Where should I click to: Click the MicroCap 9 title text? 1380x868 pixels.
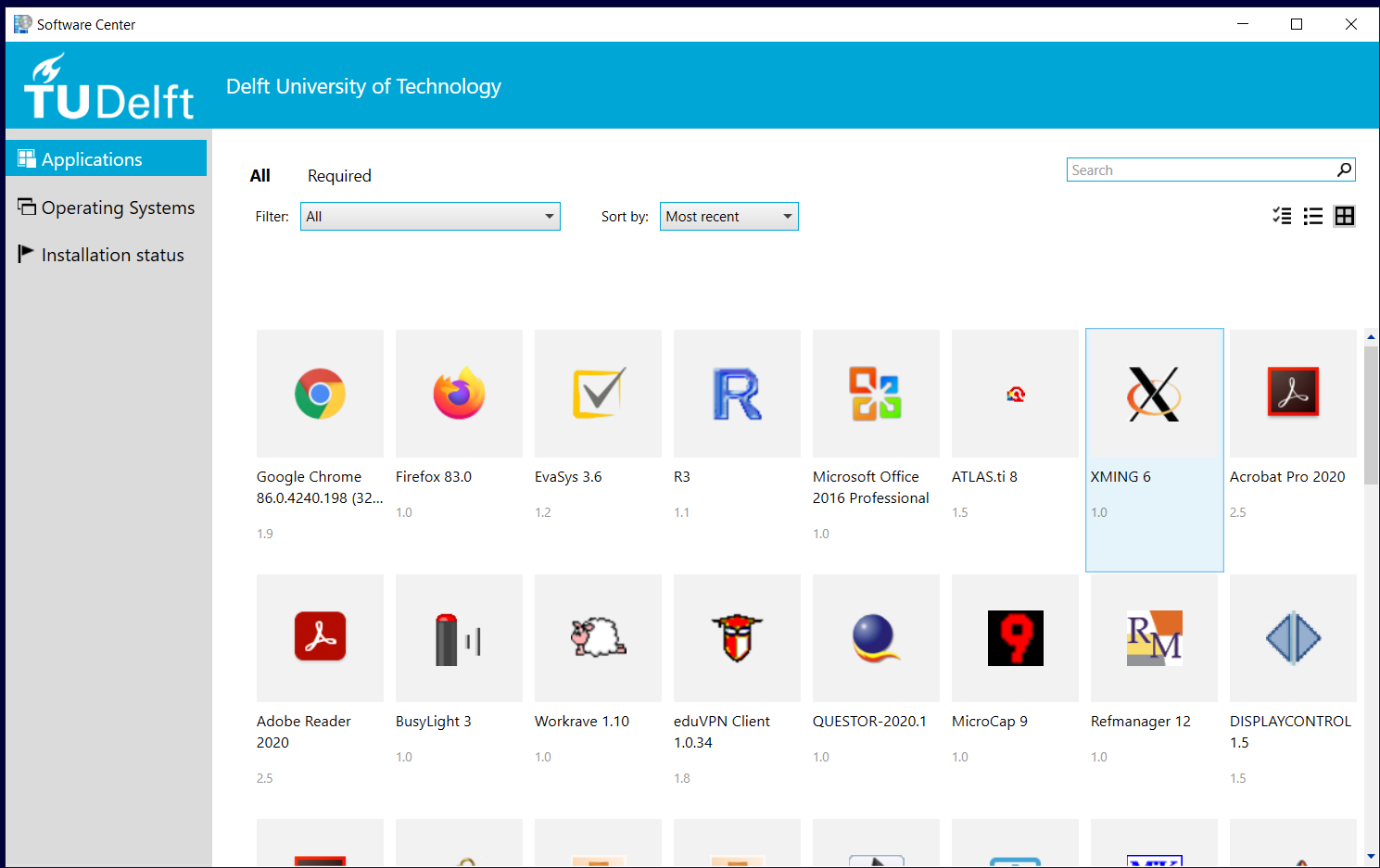pyautogui.click(x=990, y=722)
